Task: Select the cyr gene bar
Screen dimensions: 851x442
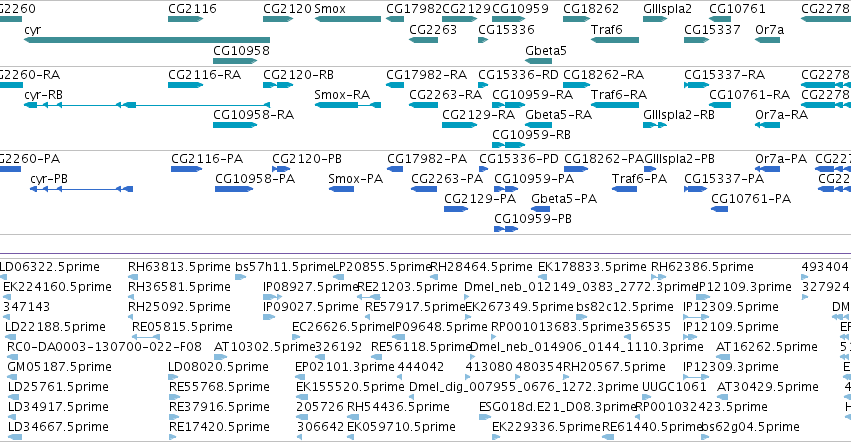Action: coord(147,40)
